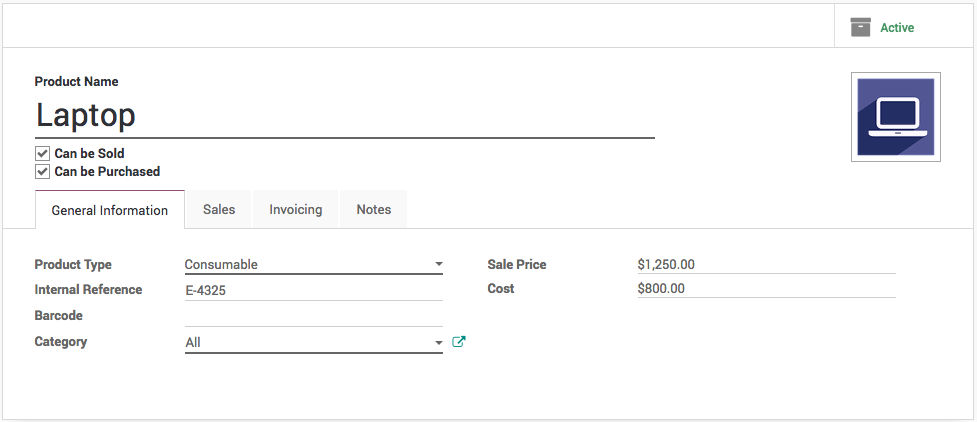Click the Category field showing All
The height and width of the screenshot is (422, 977).
[x=307, y=343]
